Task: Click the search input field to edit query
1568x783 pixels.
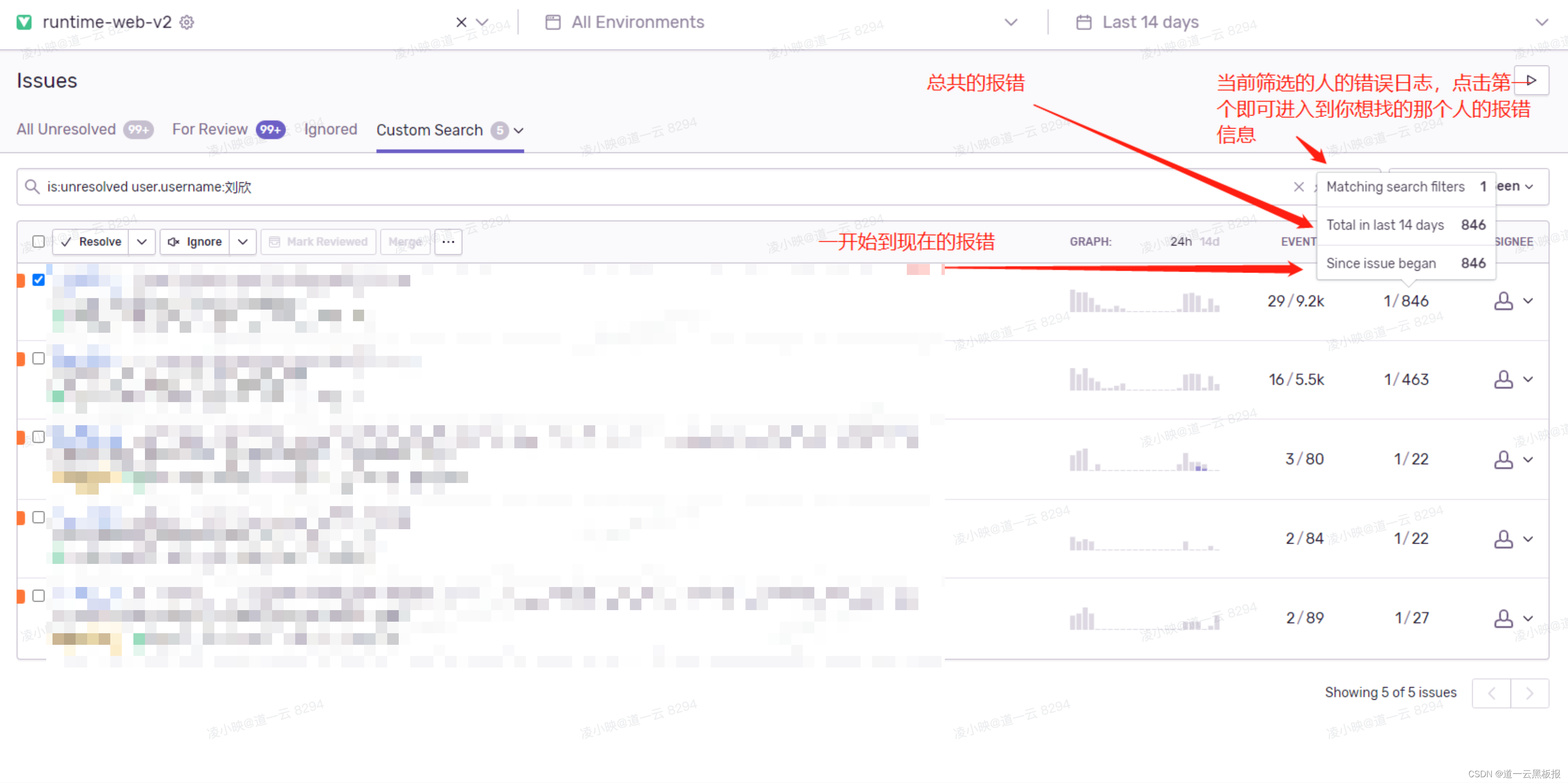Action: (660, 186)
